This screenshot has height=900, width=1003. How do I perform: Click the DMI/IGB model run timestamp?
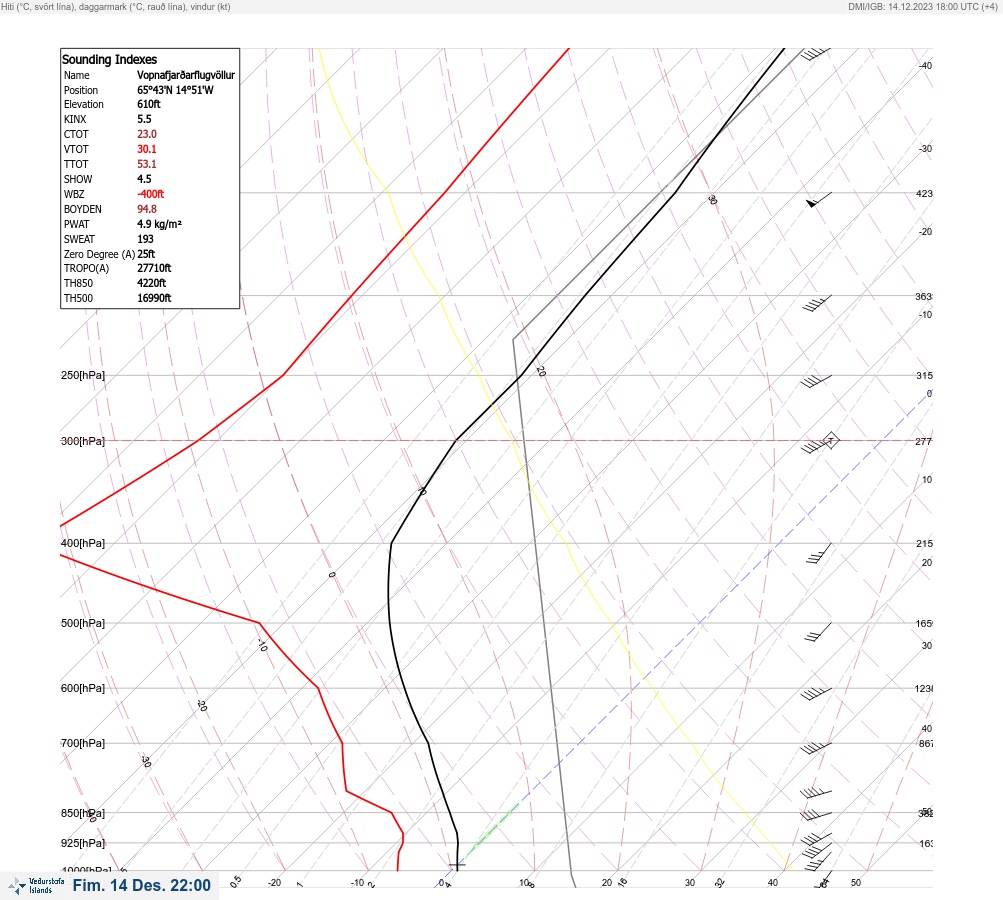click(923, 6)
